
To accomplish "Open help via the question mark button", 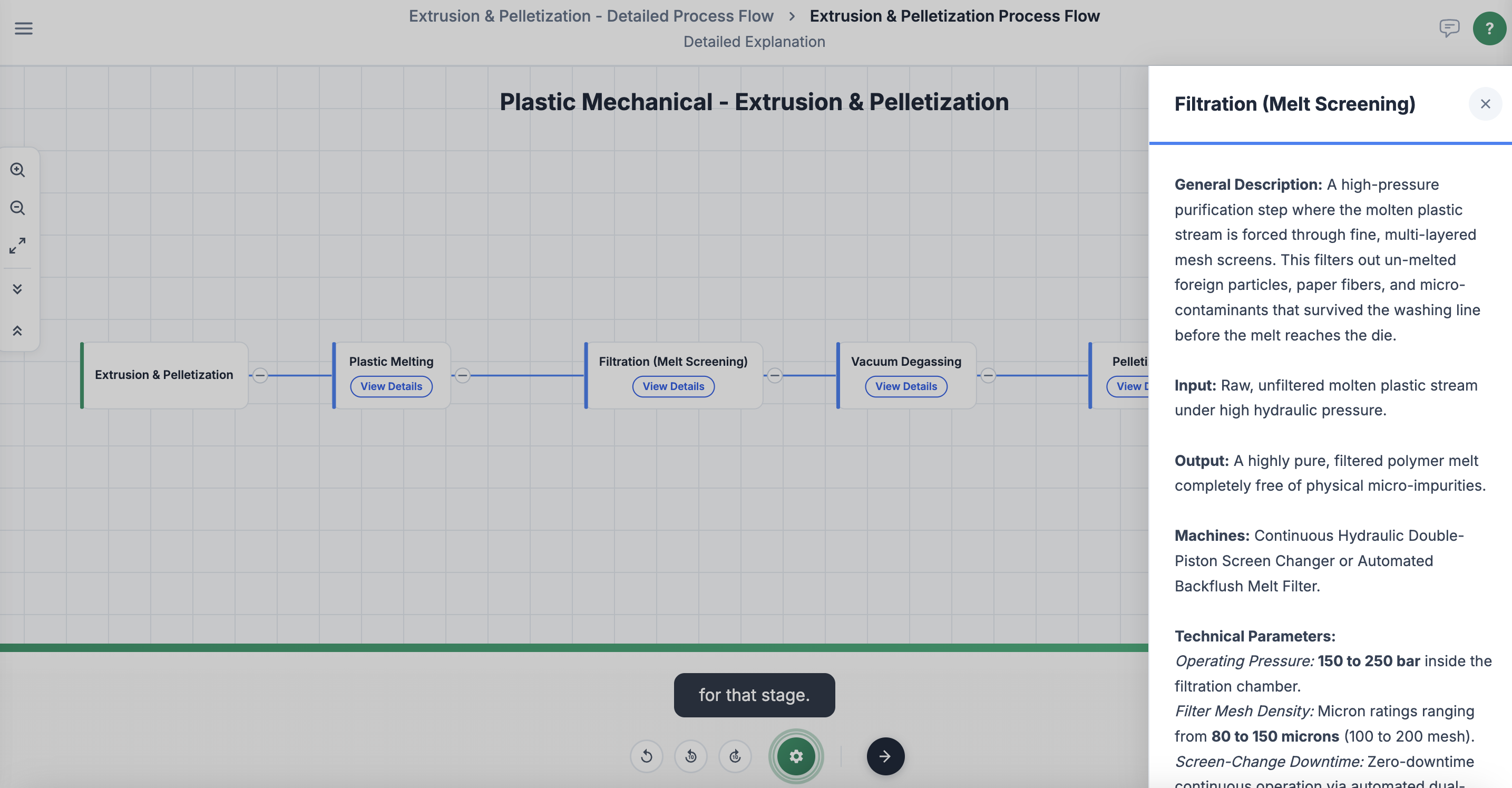I will pos(1489,28).
